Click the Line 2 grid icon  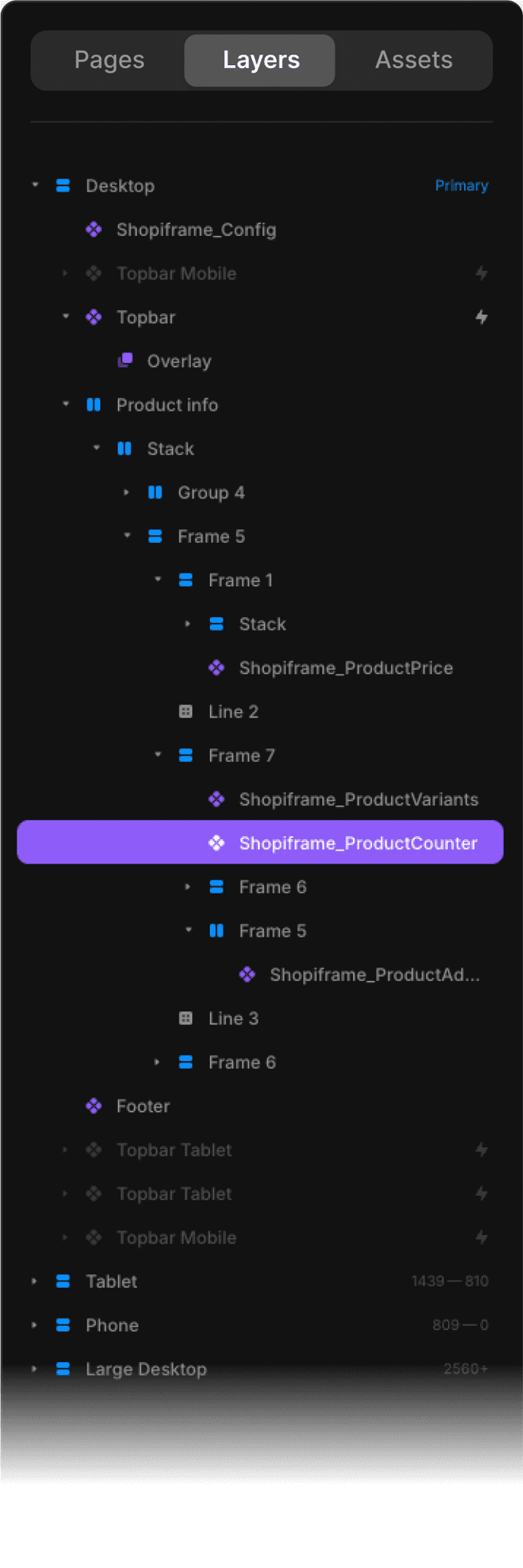(x=185, y=712)
